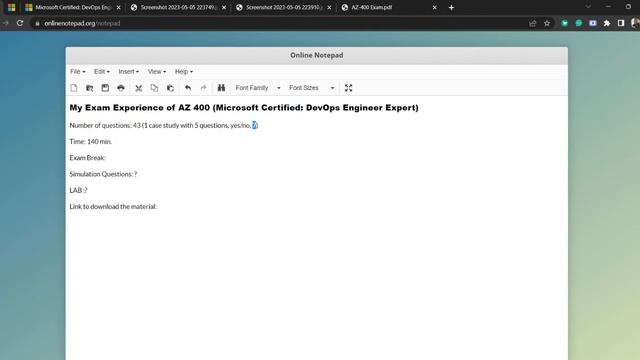The width and height of the screenshot is (640, 360).
Task: Toggle fullscreen editor mode
Action: point(348,88)
